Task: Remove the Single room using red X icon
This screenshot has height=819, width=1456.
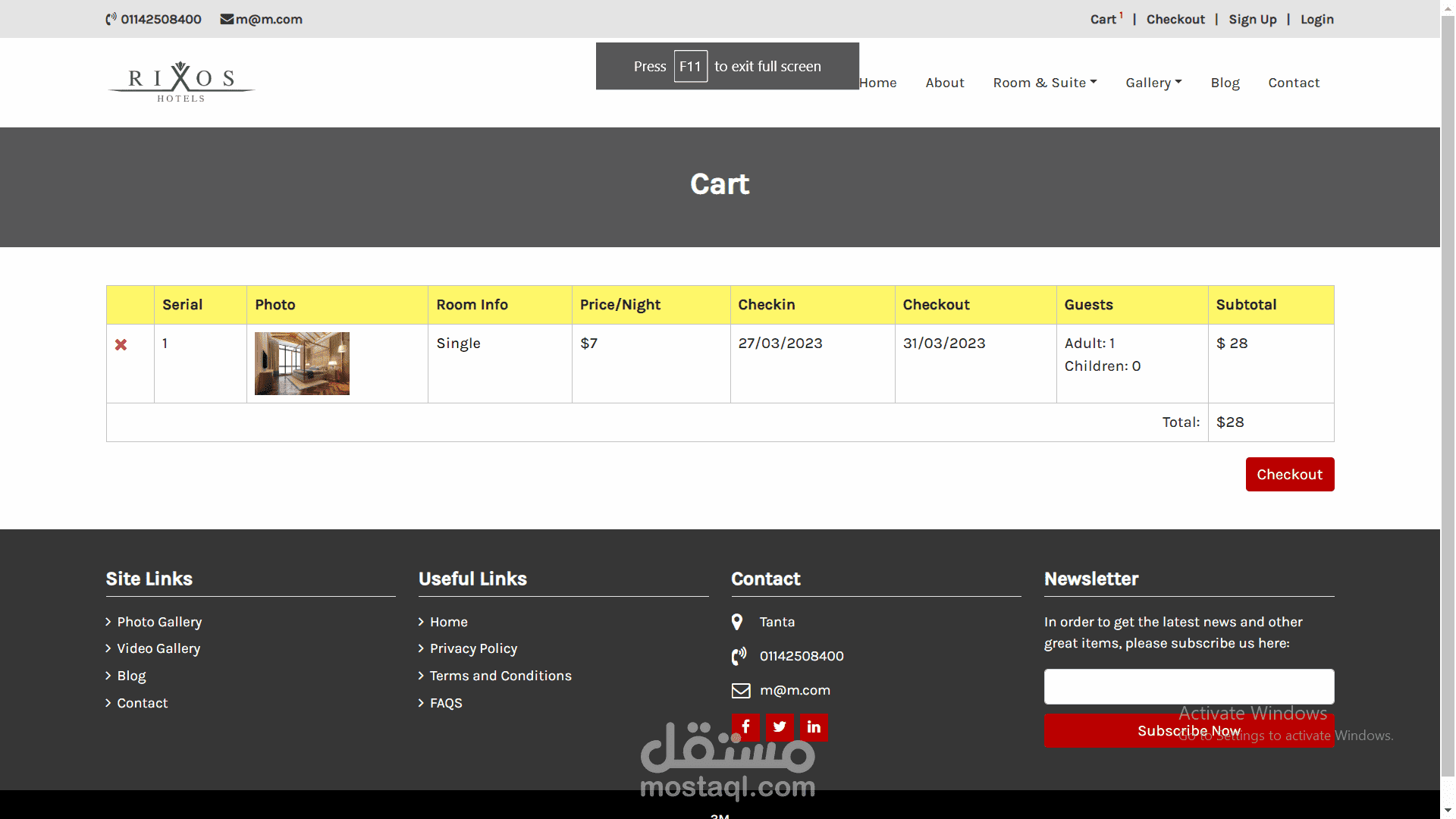Action: point(121,345)
